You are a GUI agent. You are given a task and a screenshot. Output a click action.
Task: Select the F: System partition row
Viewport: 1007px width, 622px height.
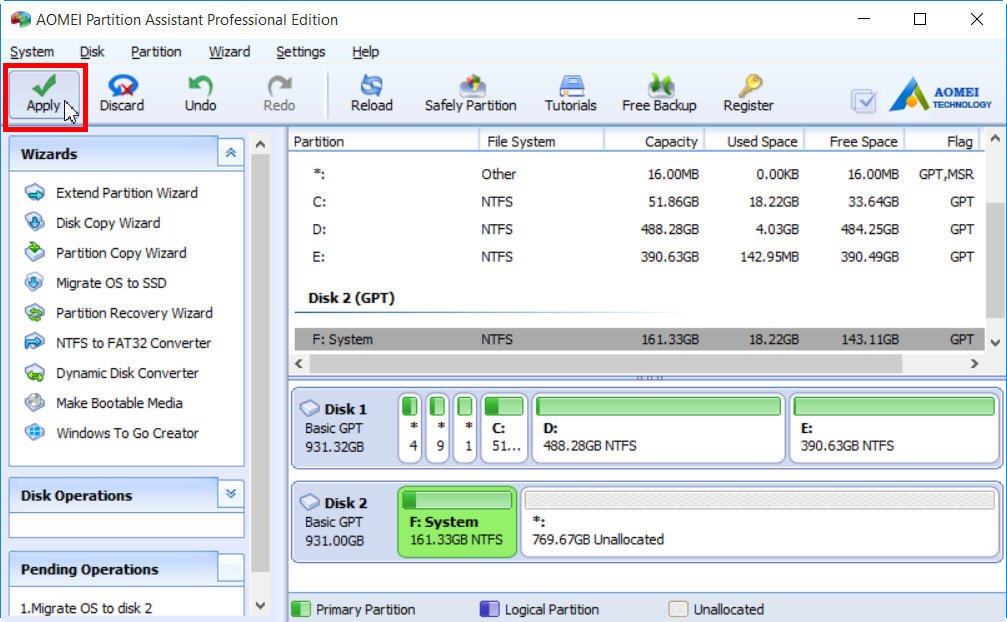click(x=639, y=339)
